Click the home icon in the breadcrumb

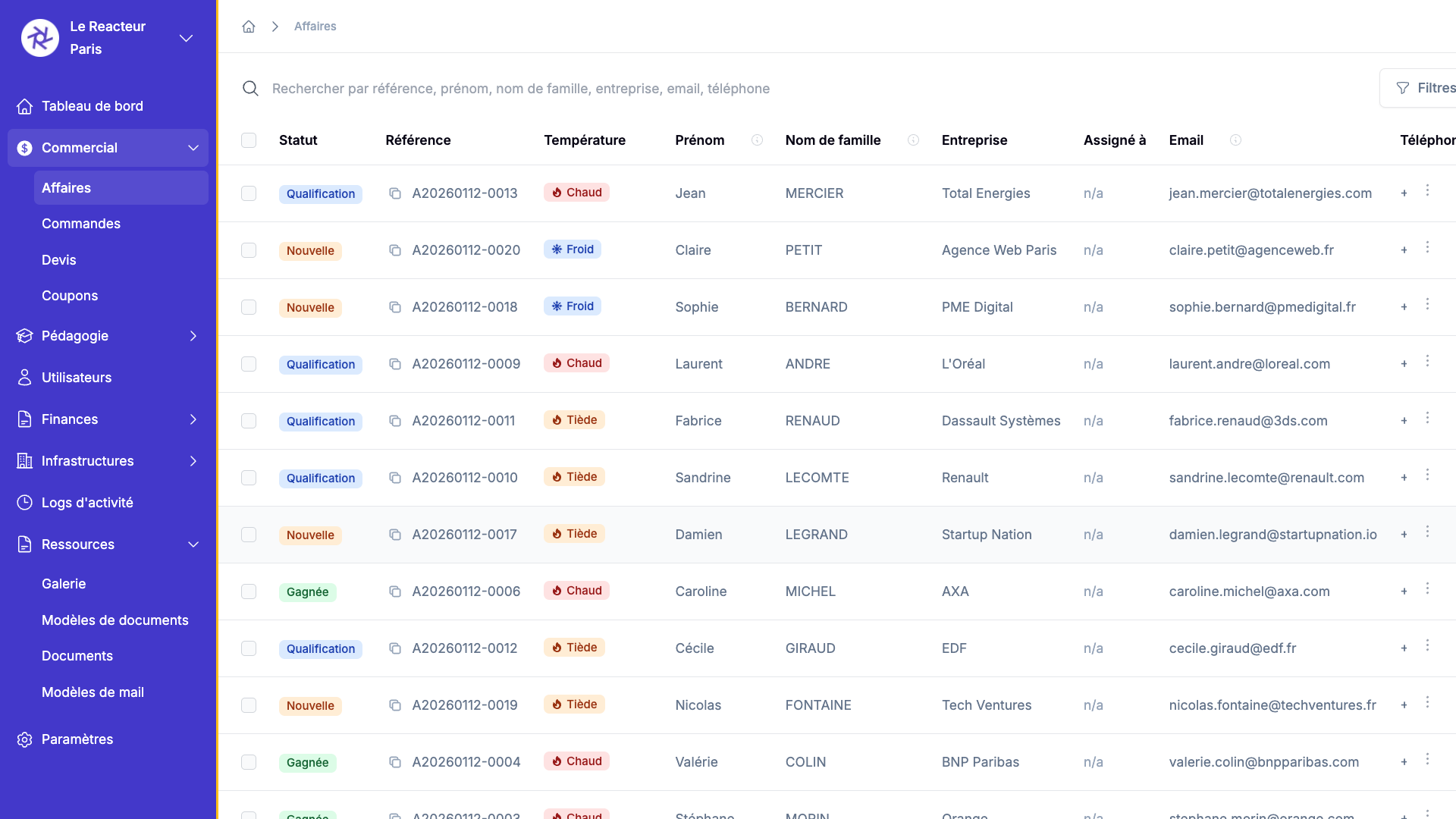(x=249, y=26)
